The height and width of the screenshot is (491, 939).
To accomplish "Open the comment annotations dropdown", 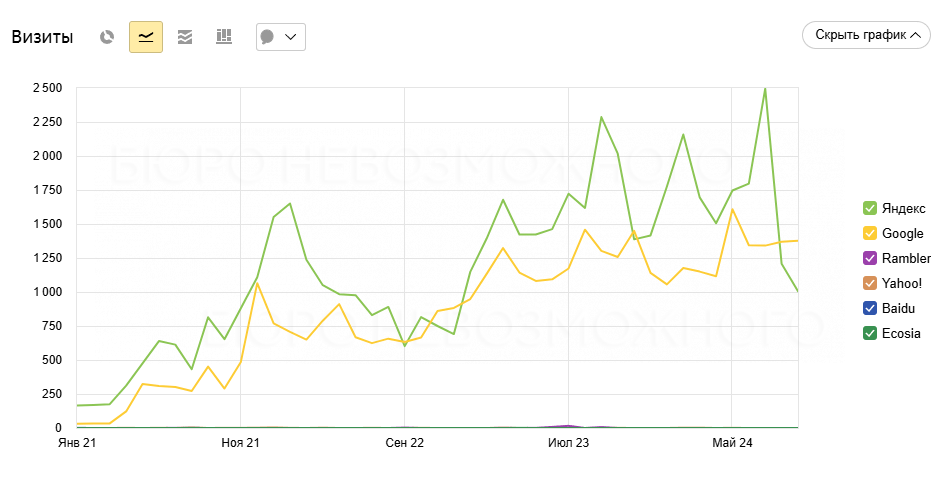I will click(x=280, y=37).
